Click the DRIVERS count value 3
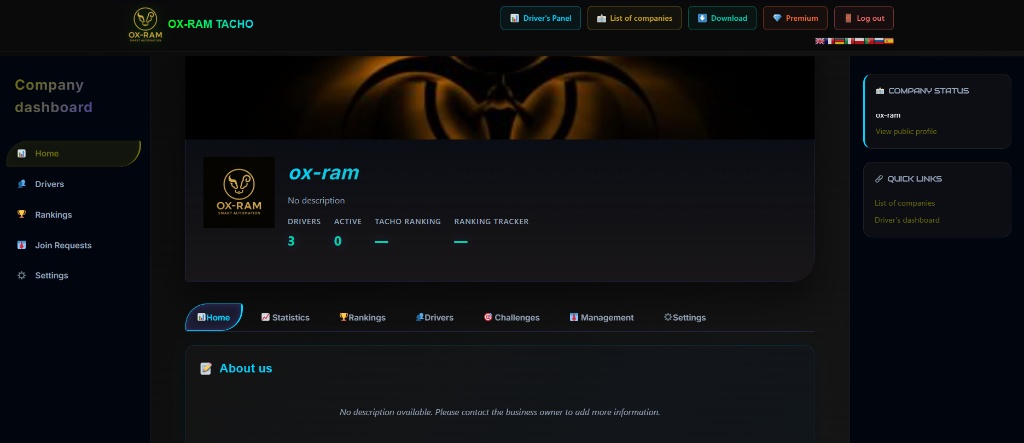 (x=291, y=241)
